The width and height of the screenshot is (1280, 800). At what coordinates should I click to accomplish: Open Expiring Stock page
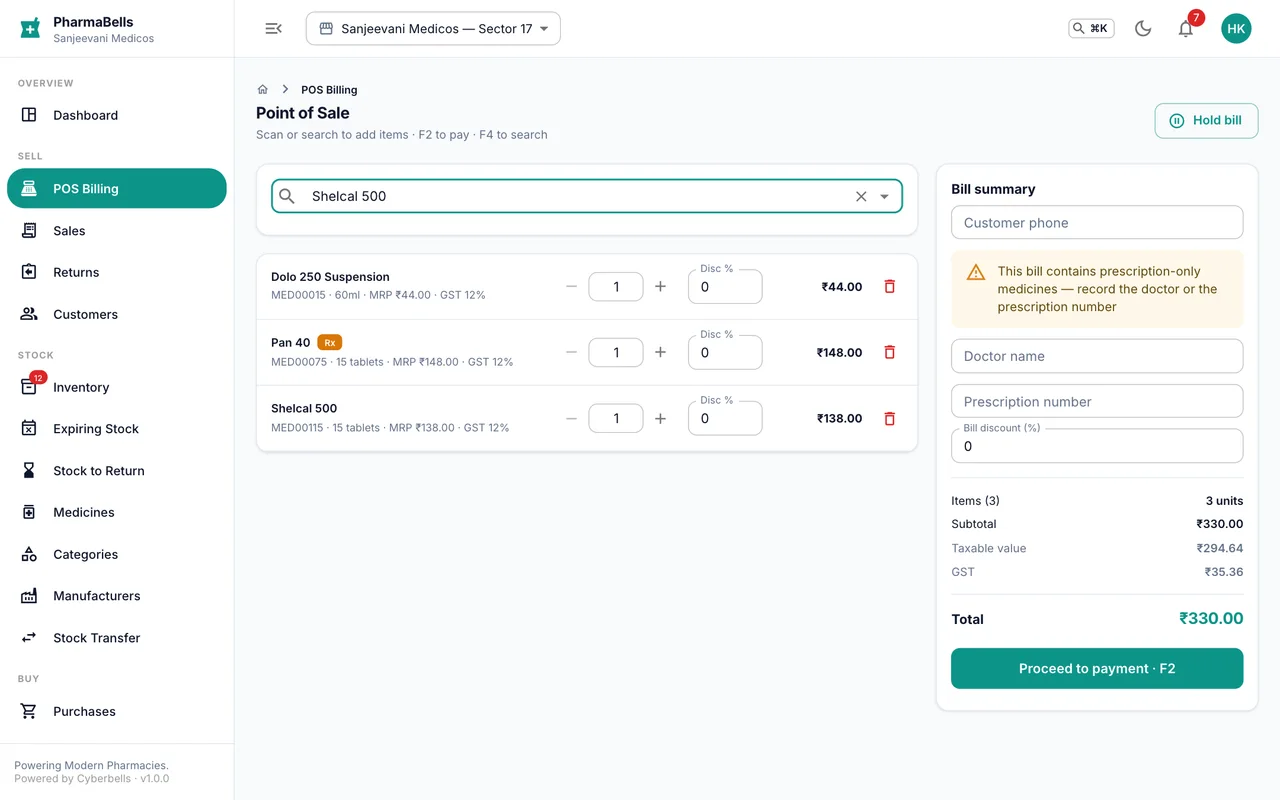pos(117,428)
